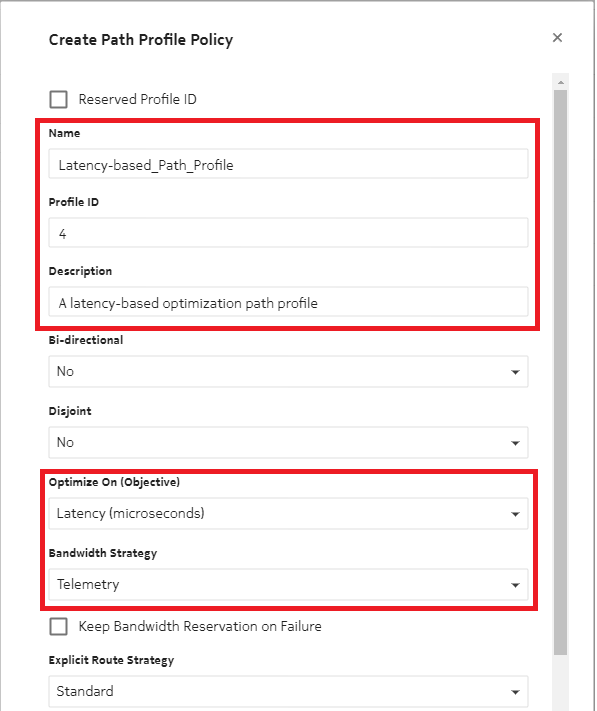597x711 pixels.
Task: Click the Standard route strategy arrow icon
Action: (515, 692)
